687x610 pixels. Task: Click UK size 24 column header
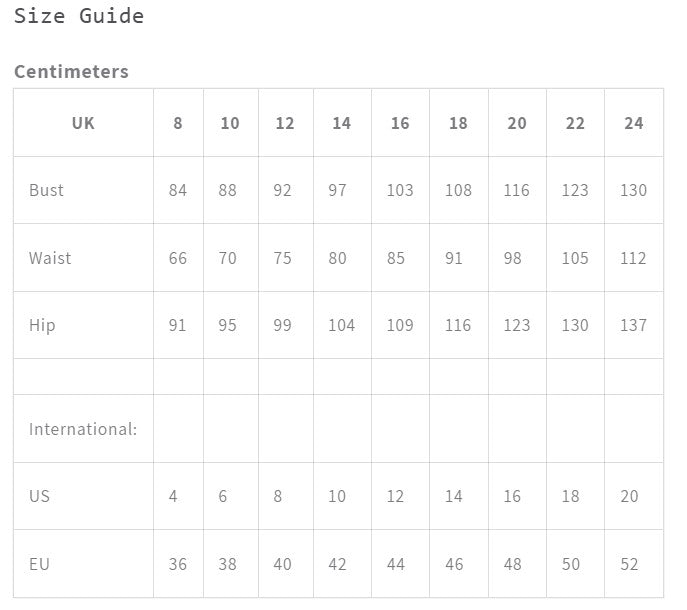(x=633, y=123)
